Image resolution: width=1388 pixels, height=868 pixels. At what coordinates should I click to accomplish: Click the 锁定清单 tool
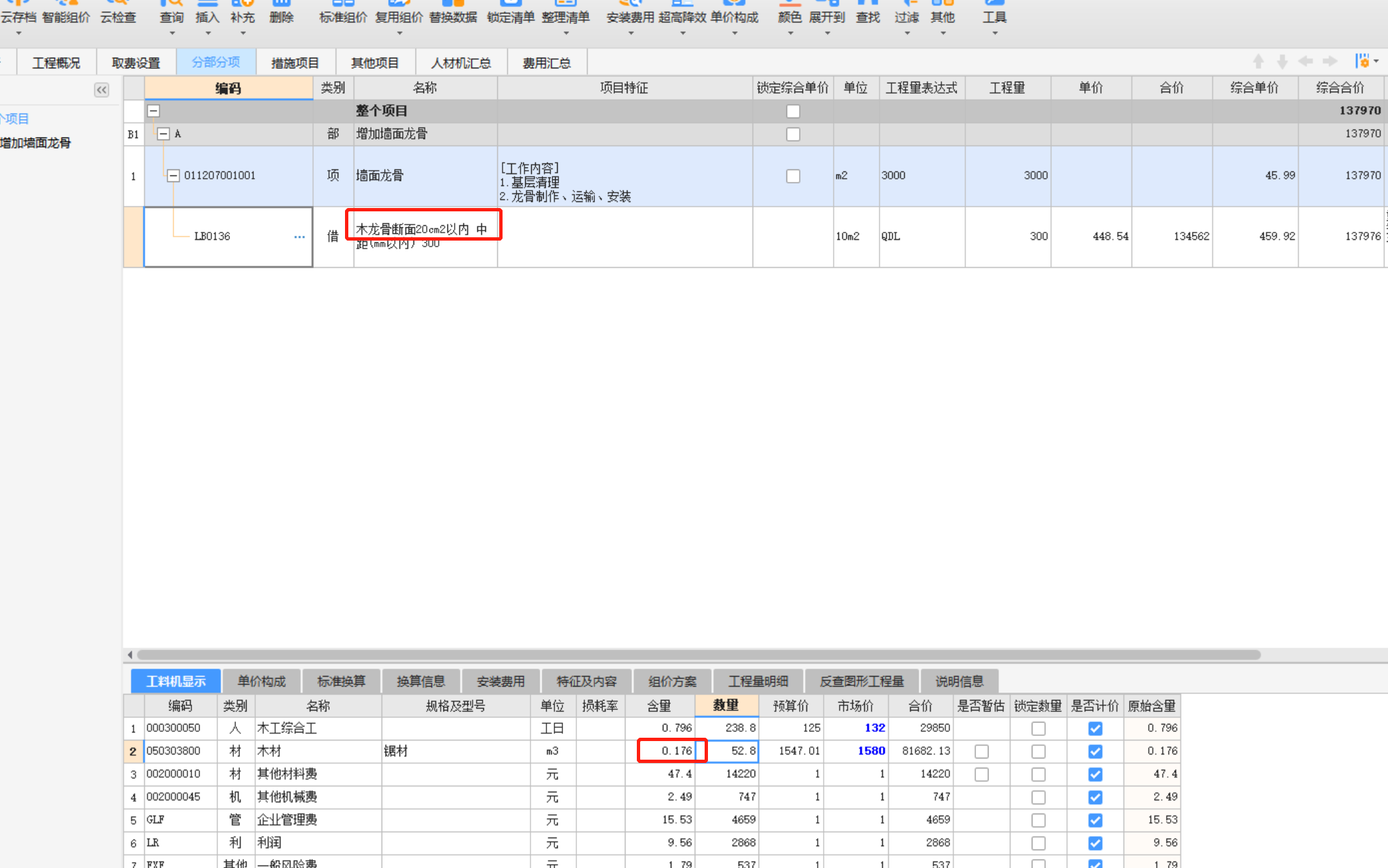[x=511, y=13]
